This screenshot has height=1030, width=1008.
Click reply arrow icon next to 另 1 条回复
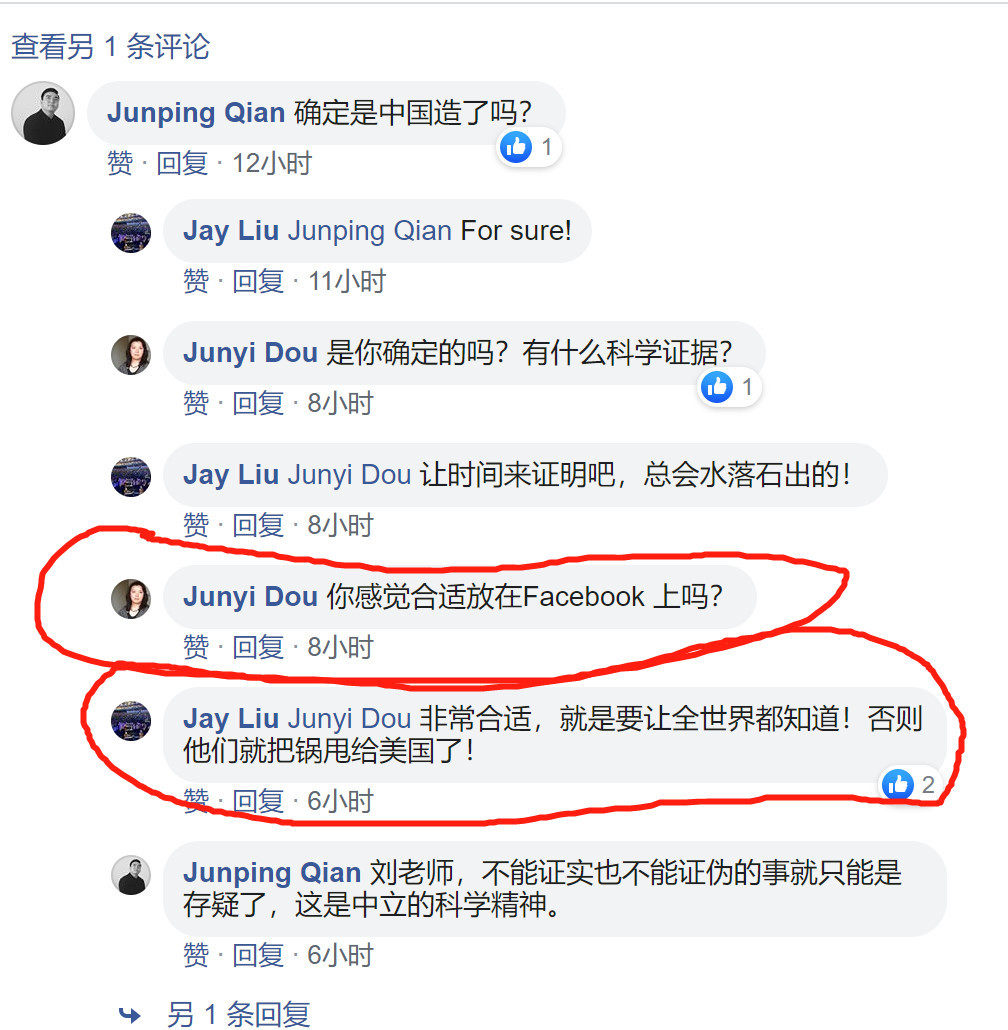pyautogui.click(x=129, y=1015)
